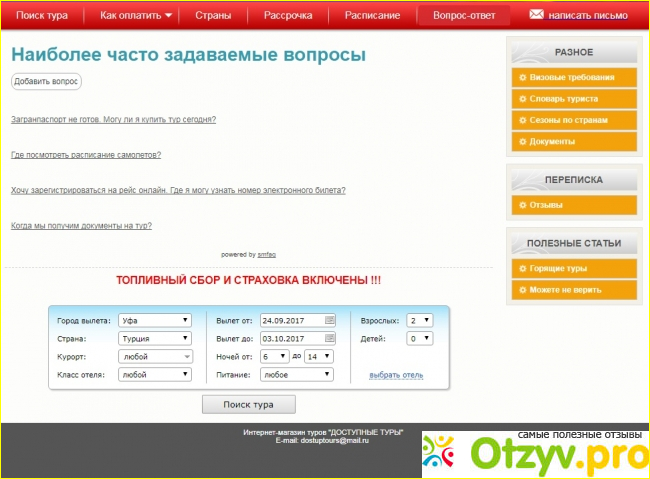Click the "Поиск тура" search button below form
Image resolution: width=650 pixels, height=479 pixels.
[249, 404]
